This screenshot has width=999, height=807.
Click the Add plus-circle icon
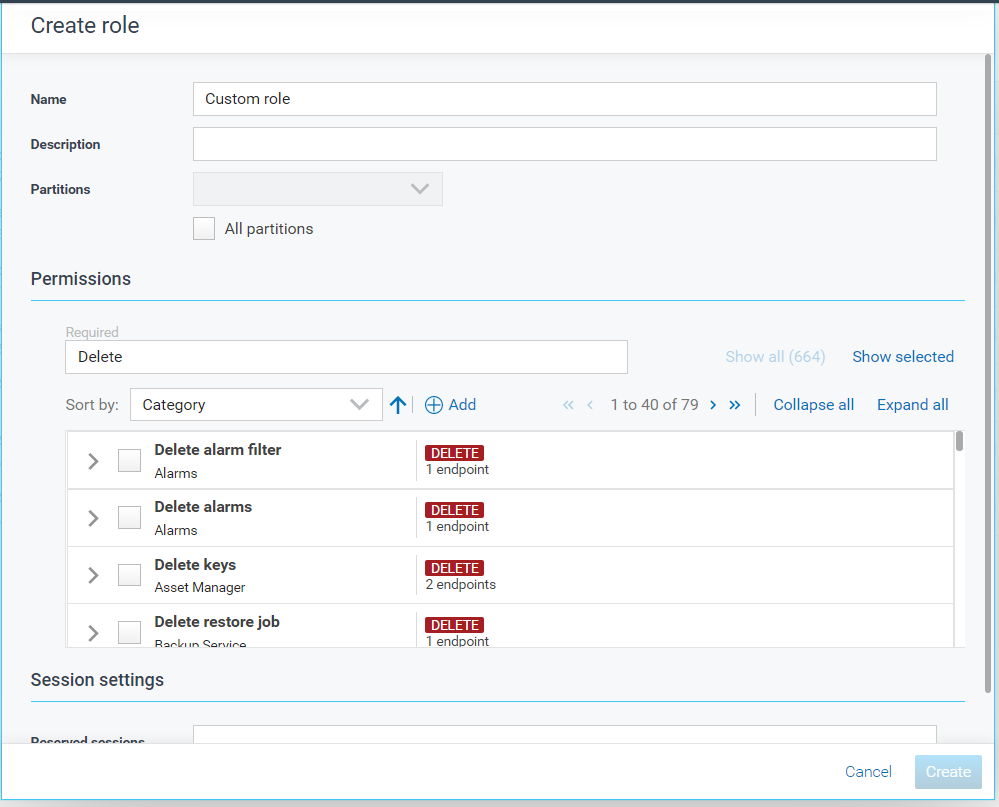pyautogui.click(x=434, y=405)
